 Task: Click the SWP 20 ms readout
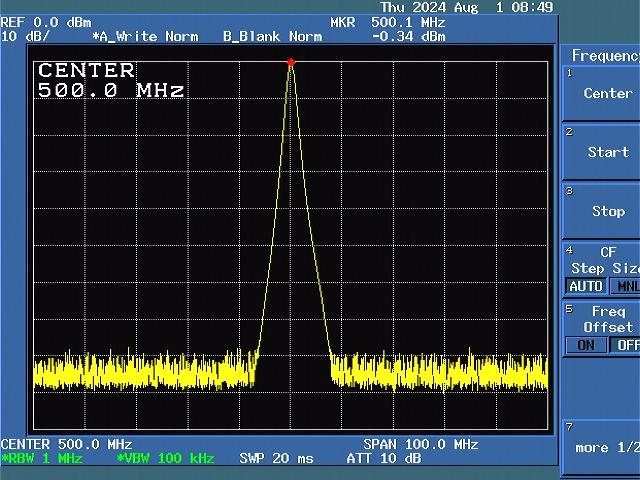click(x=276, y=458)
